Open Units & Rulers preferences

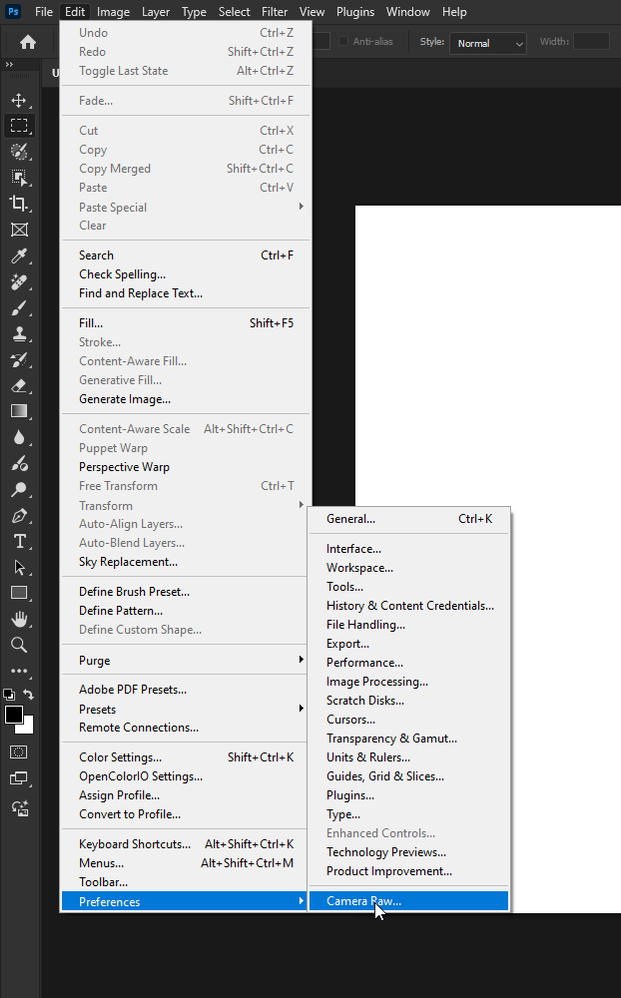pos(408,757)
